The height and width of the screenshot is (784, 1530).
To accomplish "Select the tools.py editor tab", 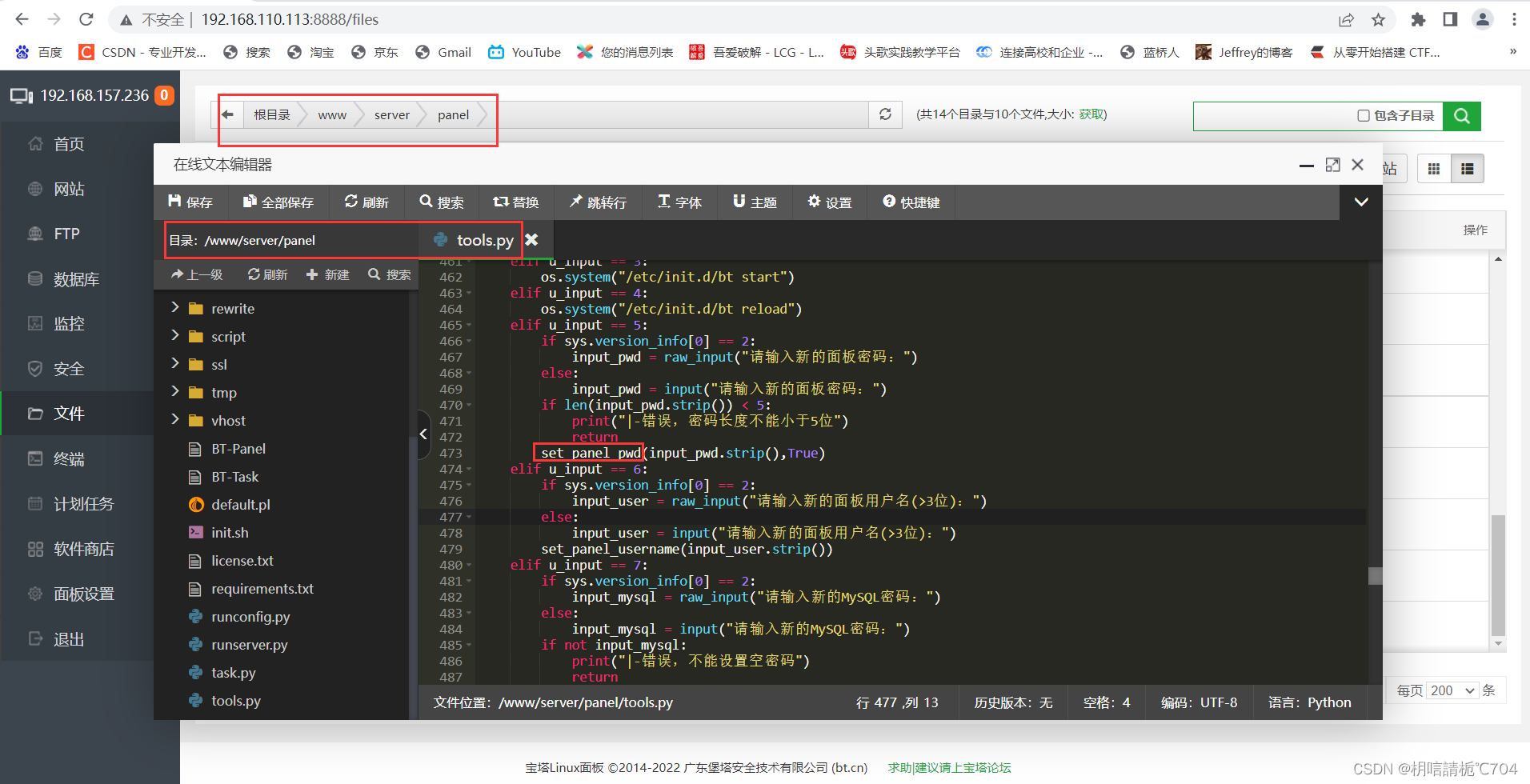I will coord(485,240).
